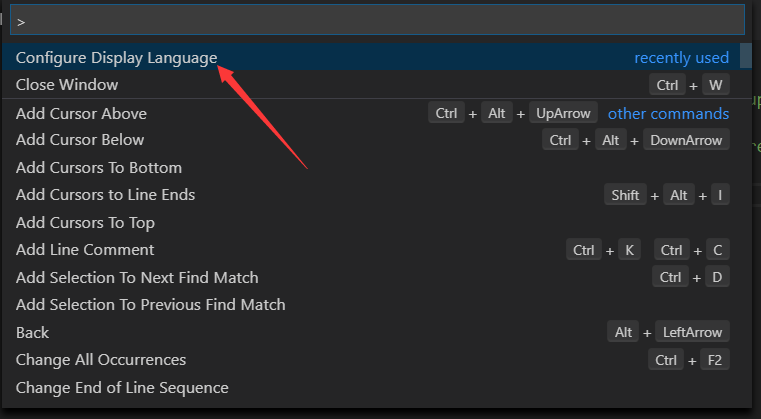Click the Ctrl+F2 keybinding badge
Viewport: 761px width, 419px height.
click(689, 360)
